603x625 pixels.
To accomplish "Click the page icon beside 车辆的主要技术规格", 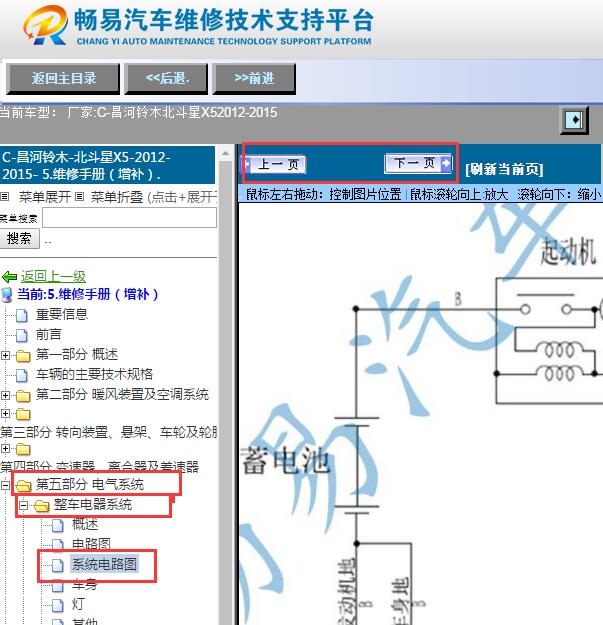I will tap(22, 375).
